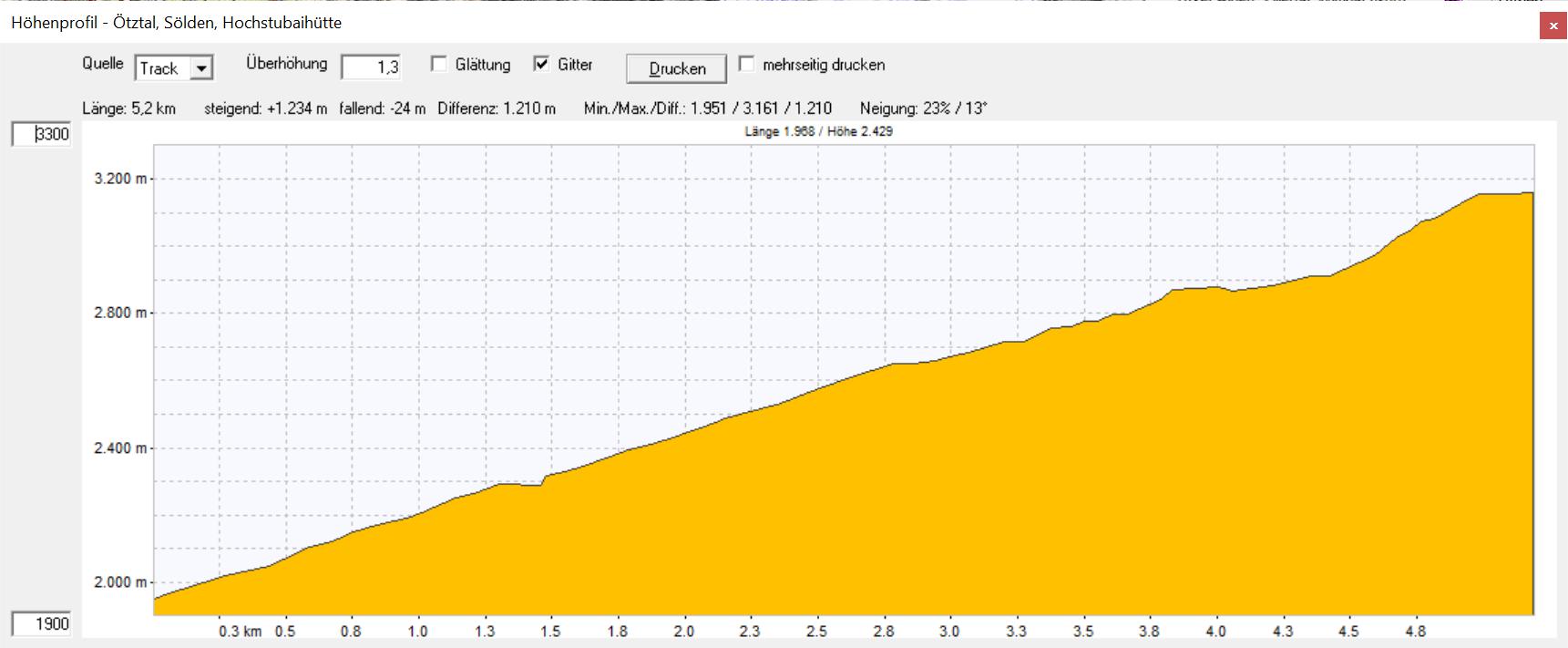Click the 1900 minimum elevation field
Image resolution: width=1568 pixels, height=648 pixels.
(x=41, y=624)
